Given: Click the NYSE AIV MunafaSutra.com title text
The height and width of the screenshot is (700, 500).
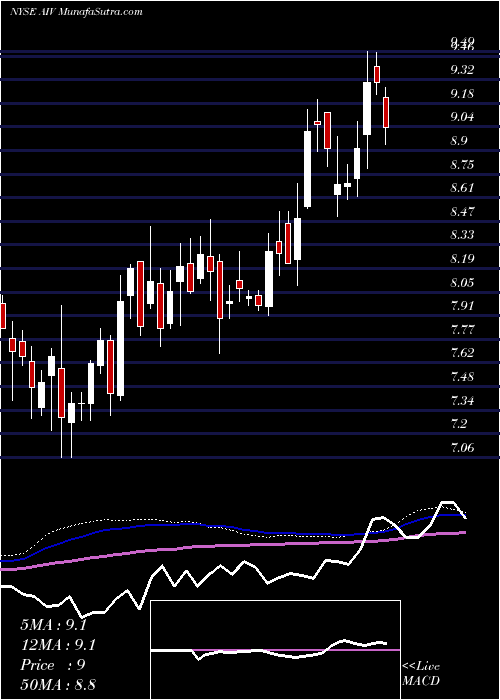Looking at the screenshot, I should (x=76, y=12).
